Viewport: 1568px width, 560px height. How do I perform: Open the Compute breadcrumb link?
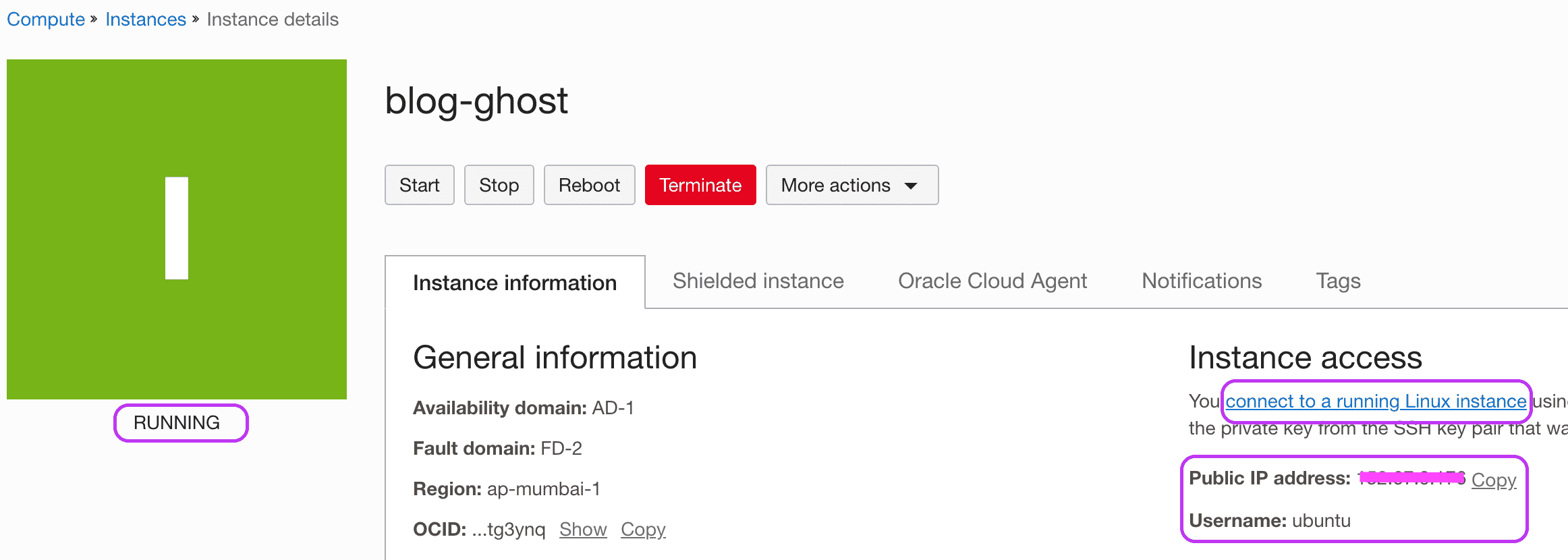[46, 19]
